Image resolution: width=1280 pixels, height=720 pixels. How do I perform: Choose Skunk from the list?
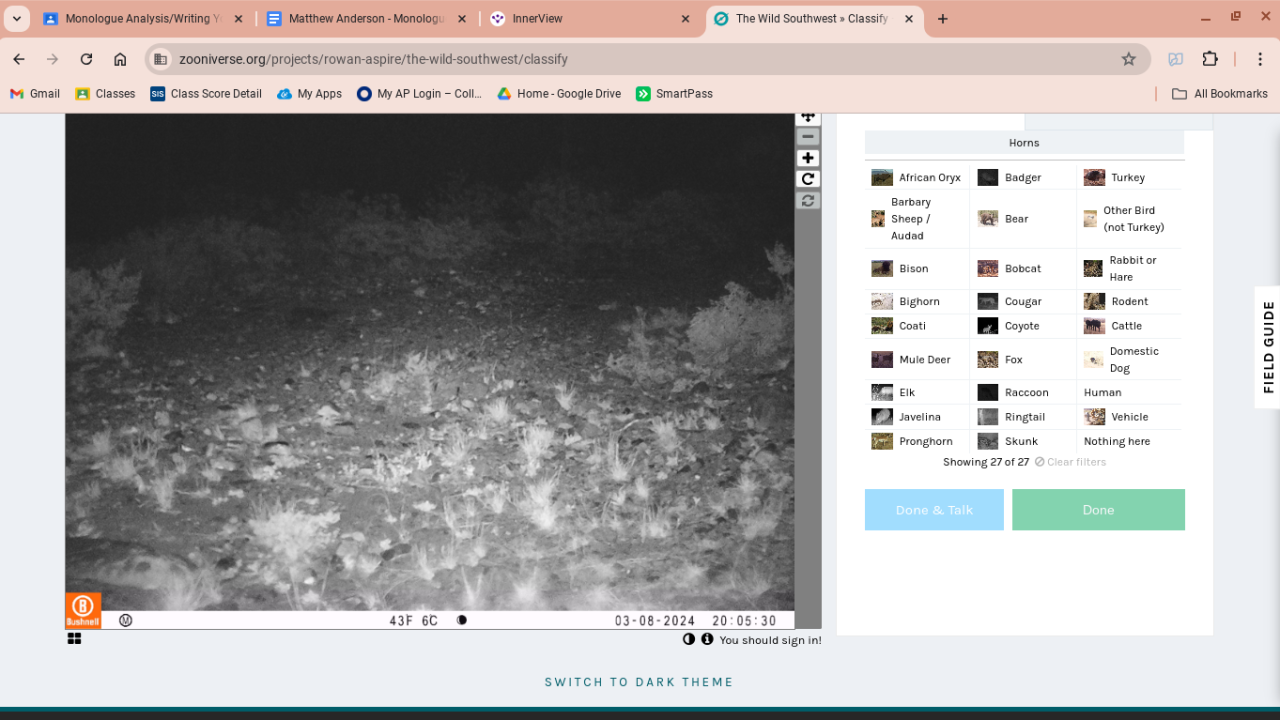coord(1023,442)
